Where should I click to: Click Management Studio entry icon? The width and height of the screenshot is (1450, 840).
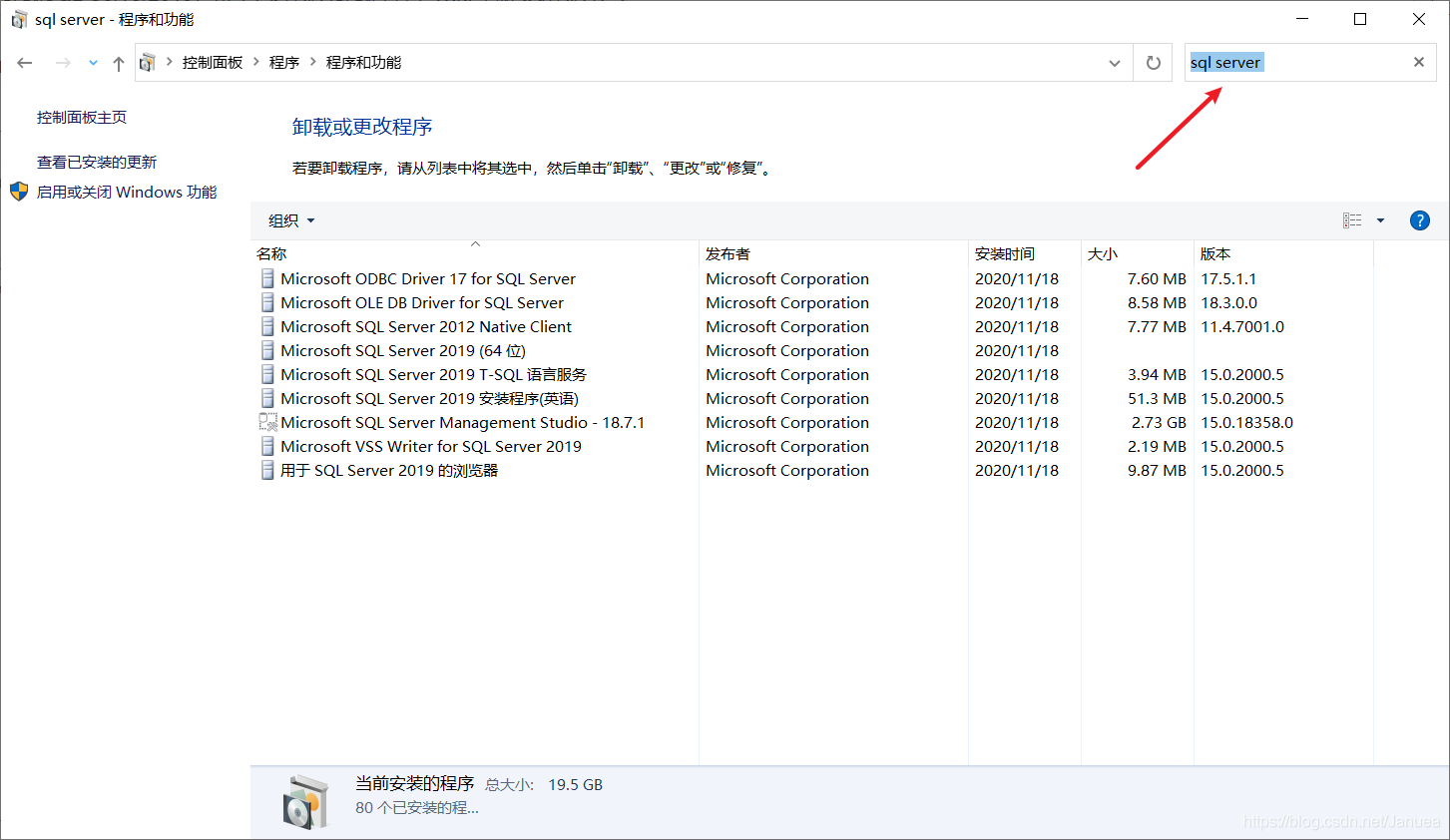point(267,422)
